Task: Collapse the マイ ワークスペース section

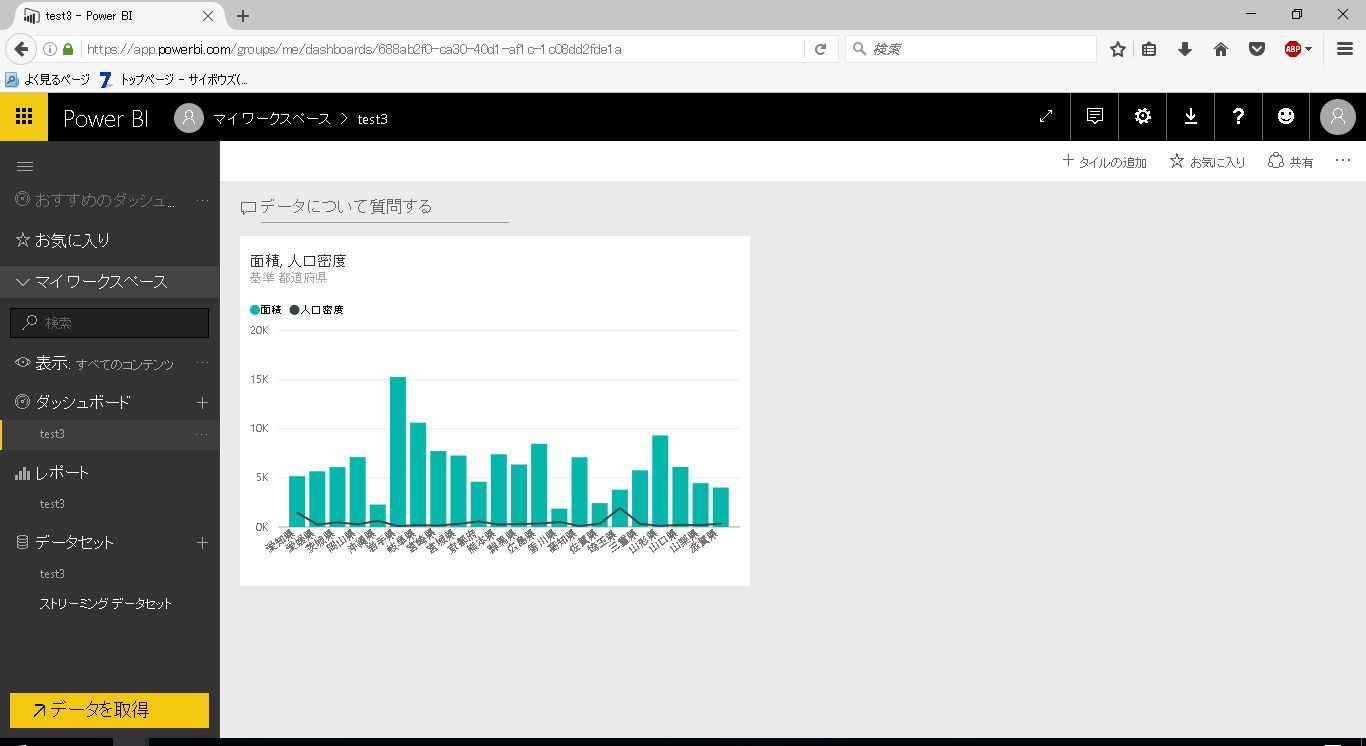Action: (x=23, y=282)
